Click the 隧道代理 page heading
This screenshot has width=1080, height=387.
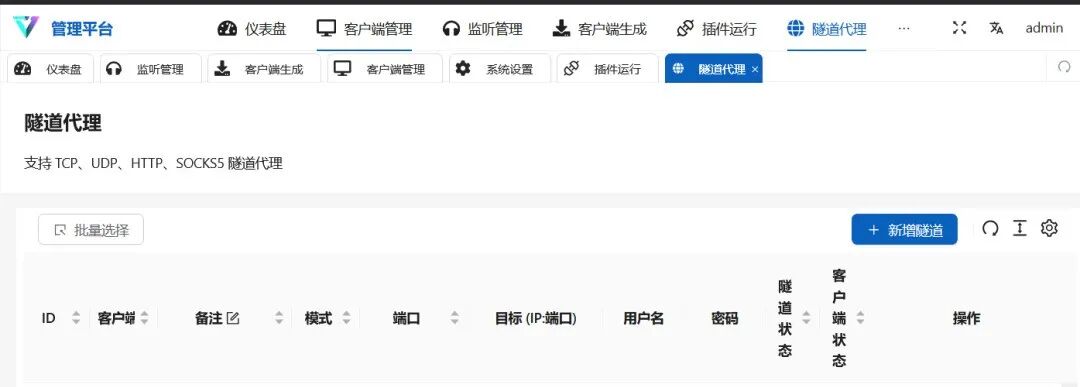(x=63, y=124)
